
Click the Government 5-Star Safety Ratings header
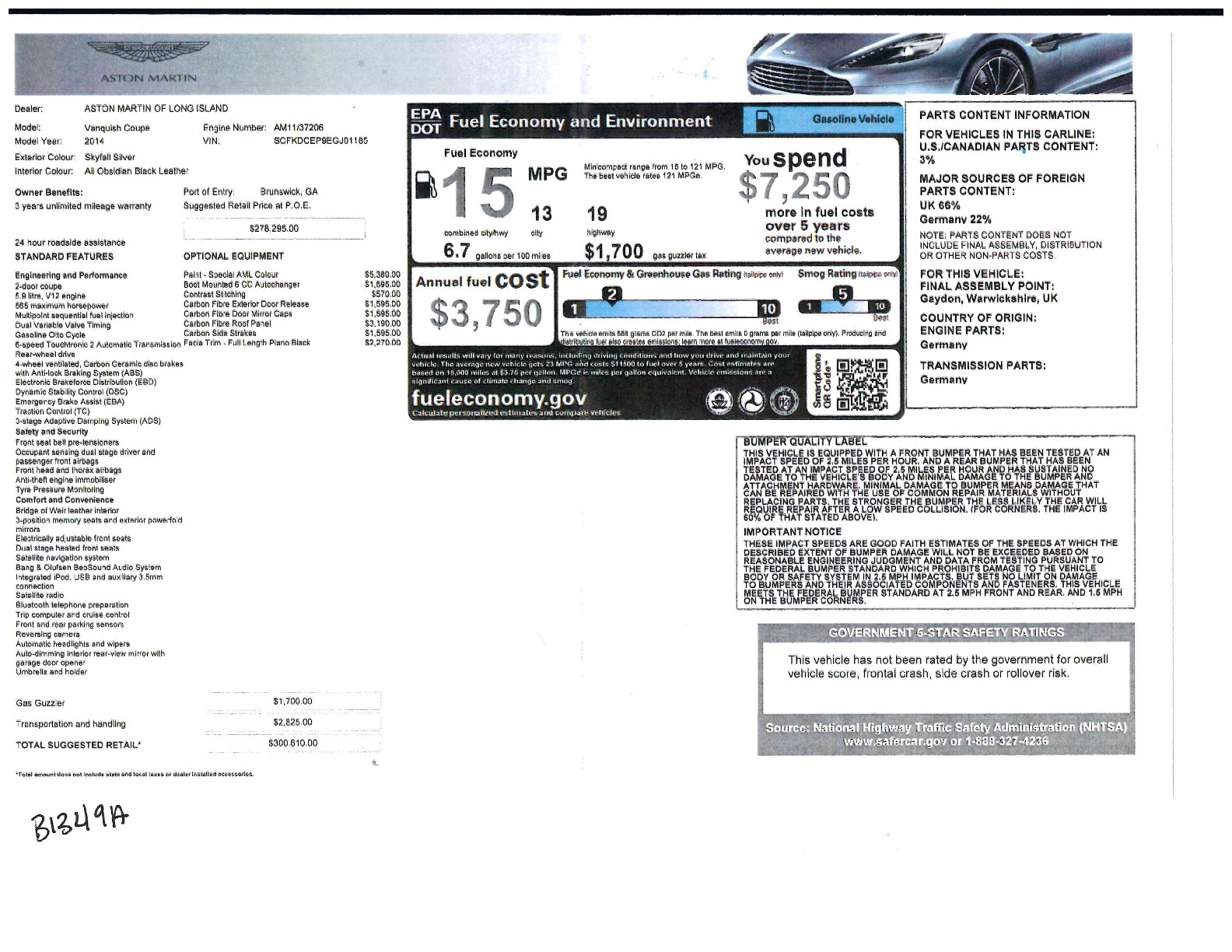pyautogui.click(x=946, y=632)
